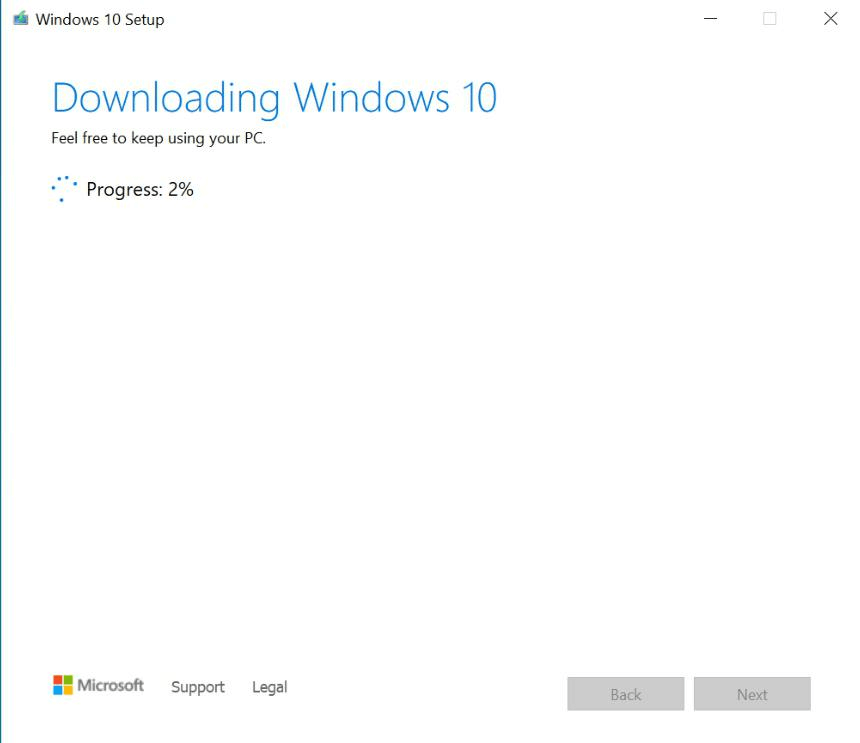
Task: Click 'Feel free to keep using your PC.' text
Action: click(159, 138)
